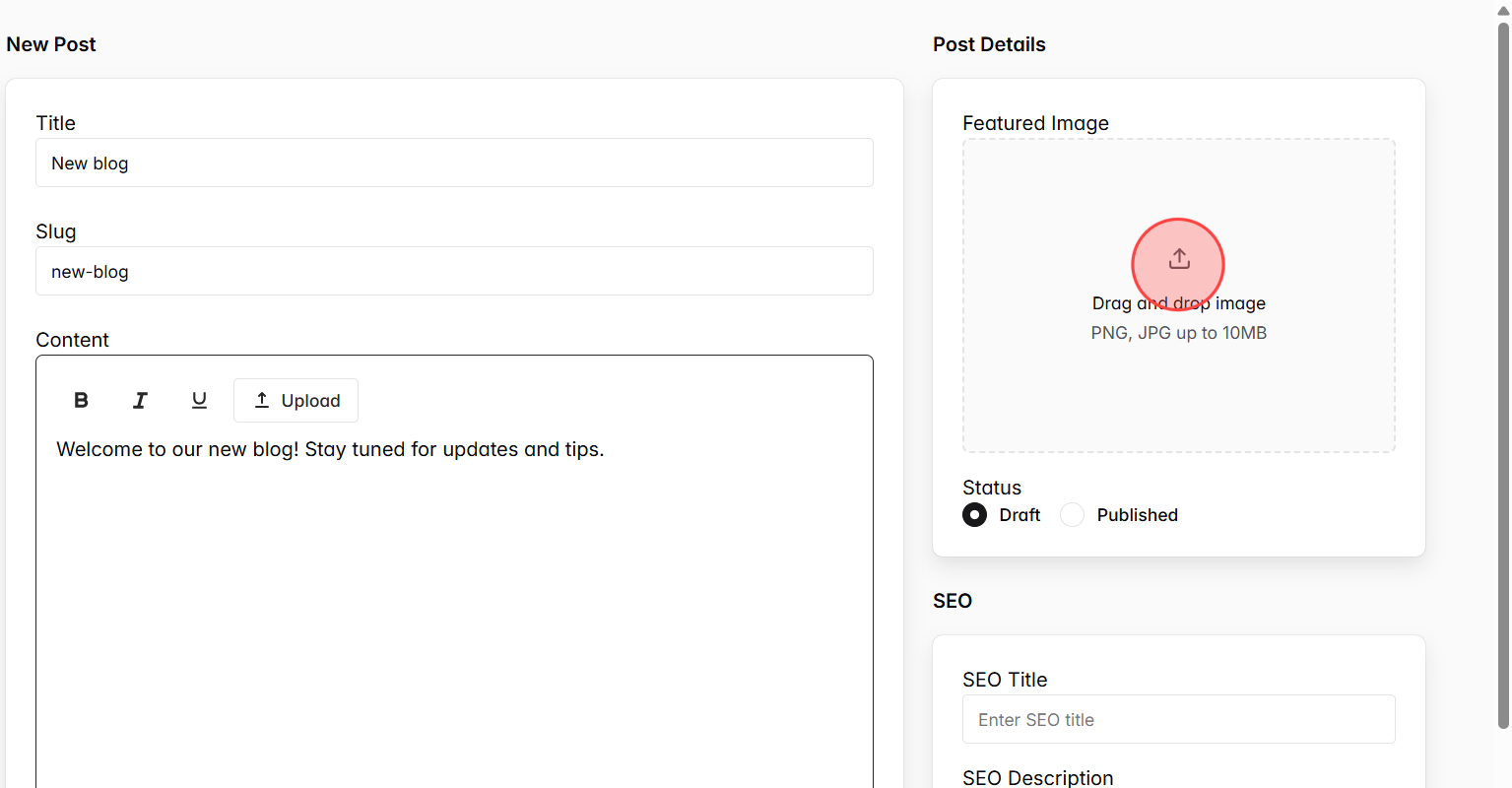The width and height of the screenshot is (1512, 788).
Task: Select the Draft status radio button
Action: coord(973,514)
